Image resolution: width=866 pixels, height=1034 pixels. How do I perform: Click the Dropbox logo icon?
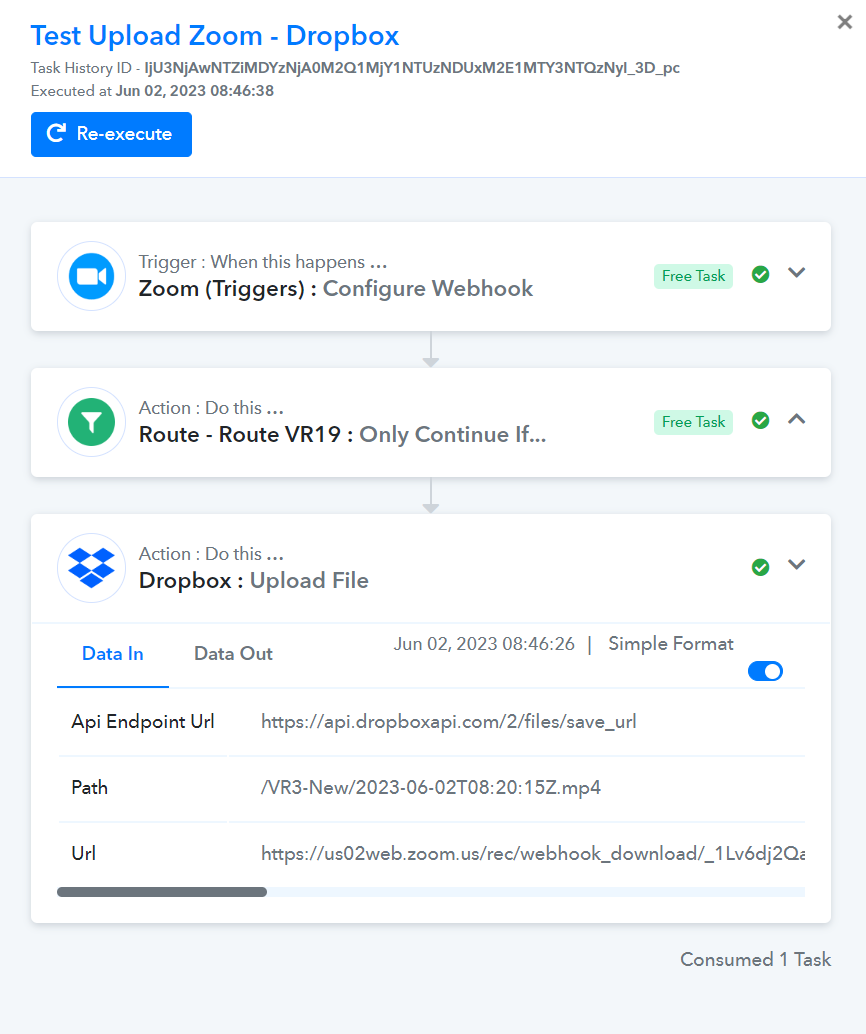pos(92,568)
